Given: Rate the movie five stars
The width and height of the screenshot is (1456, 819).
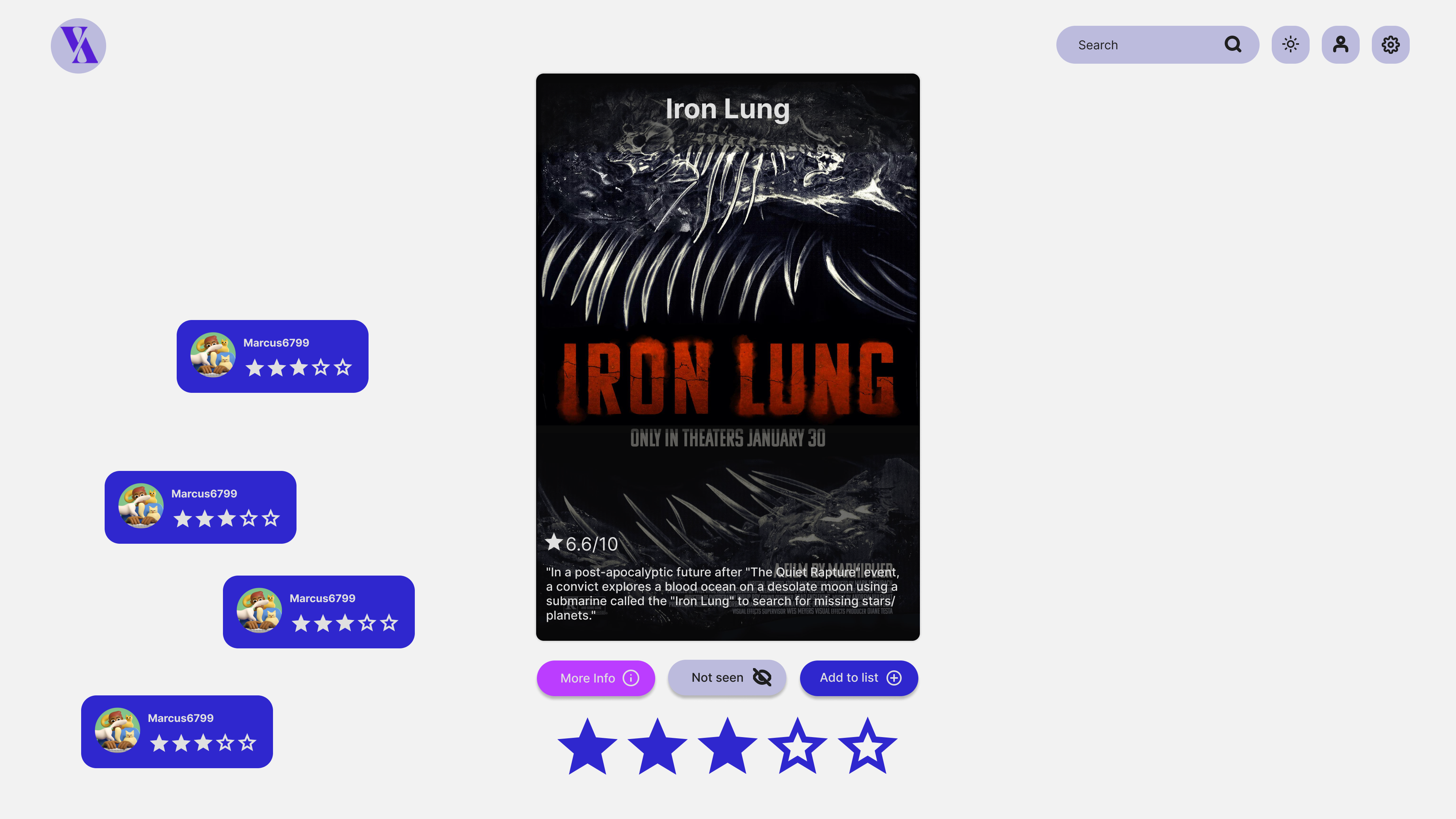Looking at the screenshot, I should tap(868, 747).
